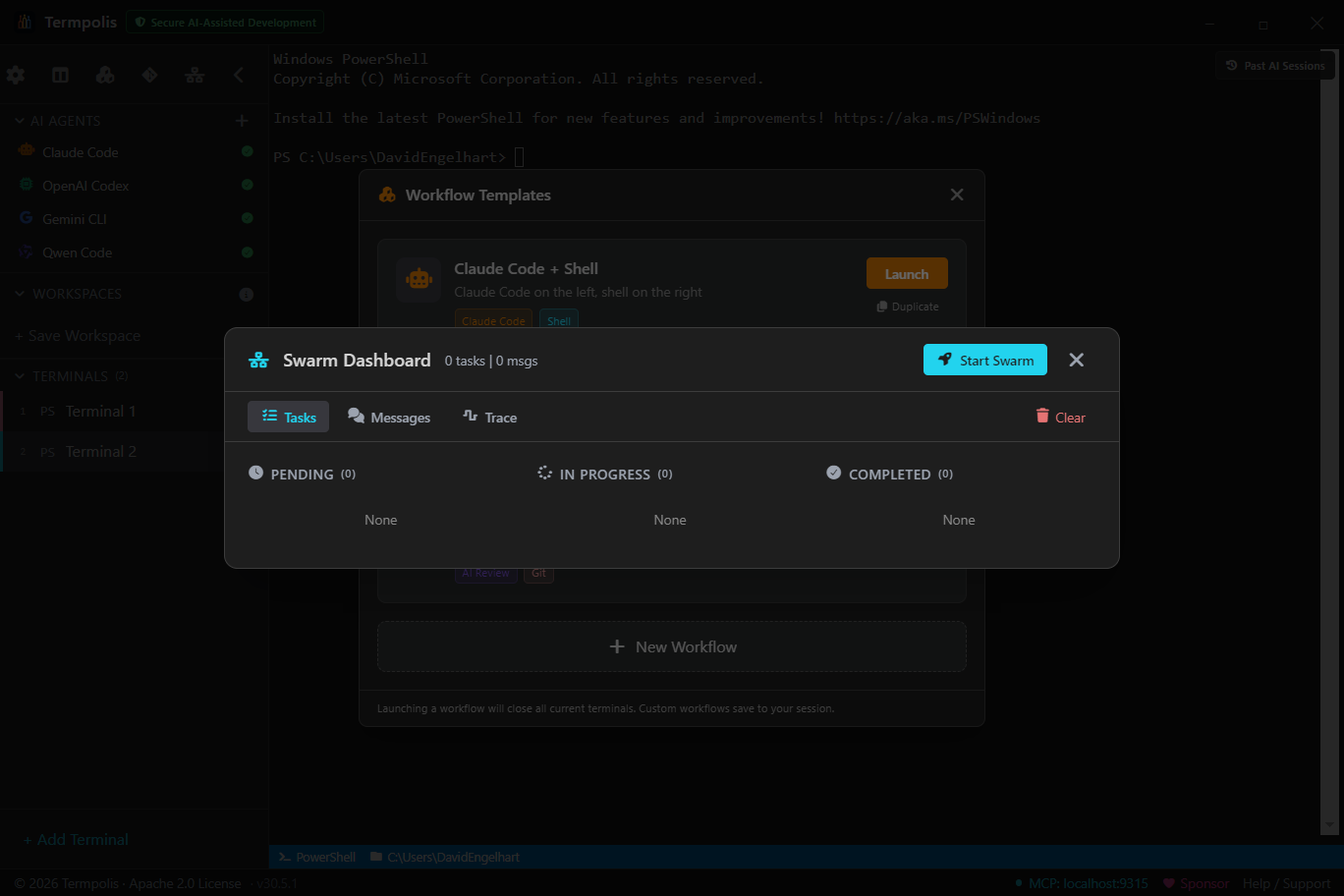
Task: Click '0 tasks | 0 msgs' counter
Action: pyautogui.click(x=491, y=361)
